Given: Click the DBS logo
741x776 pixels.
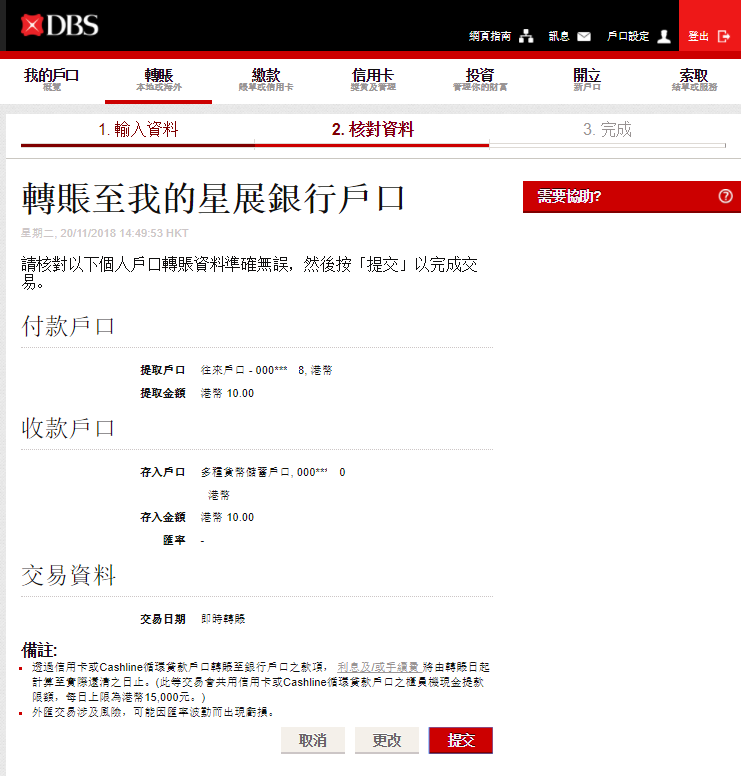Looking at the screenshot, I should click(60, 25).
